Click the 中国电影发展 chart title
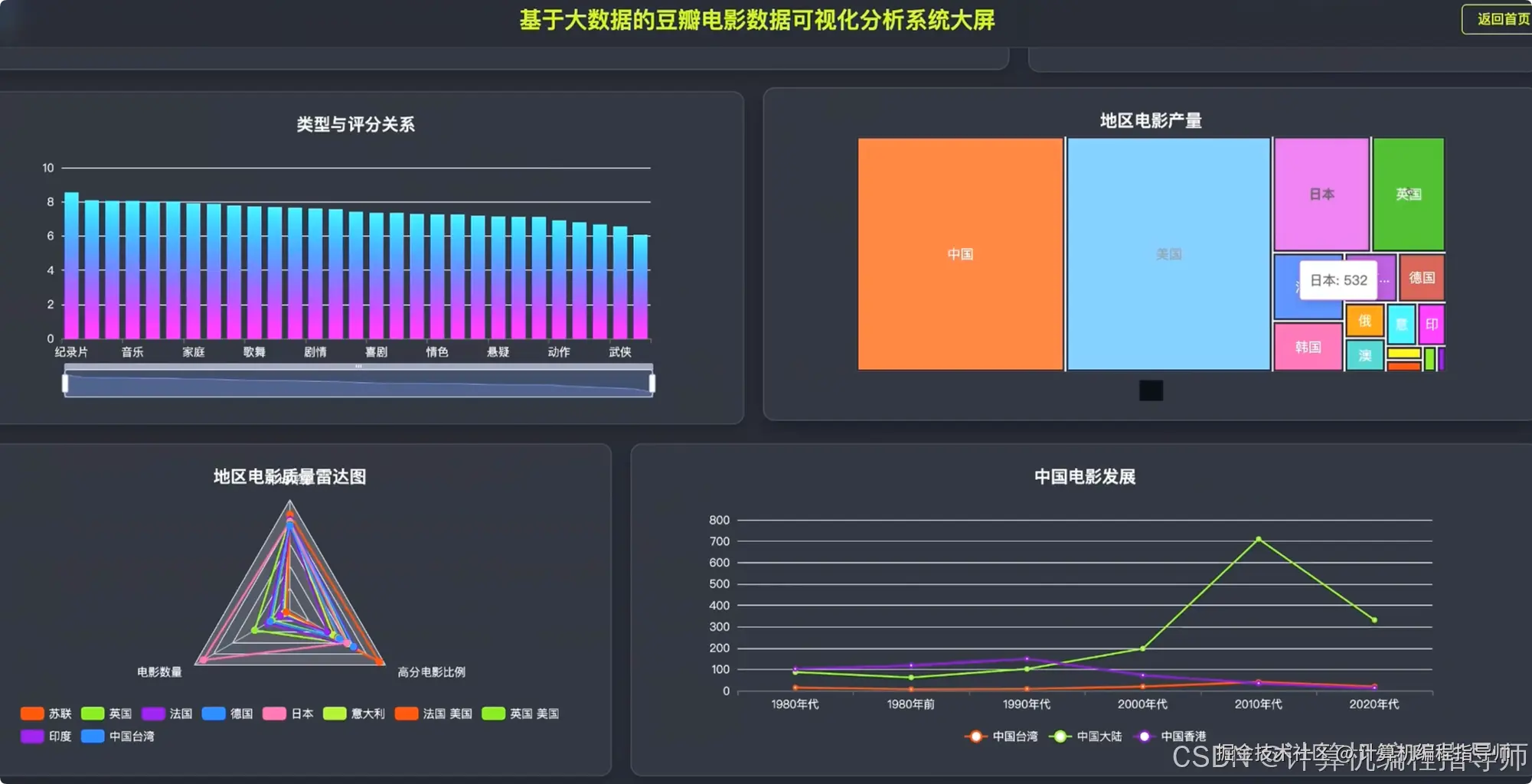 [1085, 476]
